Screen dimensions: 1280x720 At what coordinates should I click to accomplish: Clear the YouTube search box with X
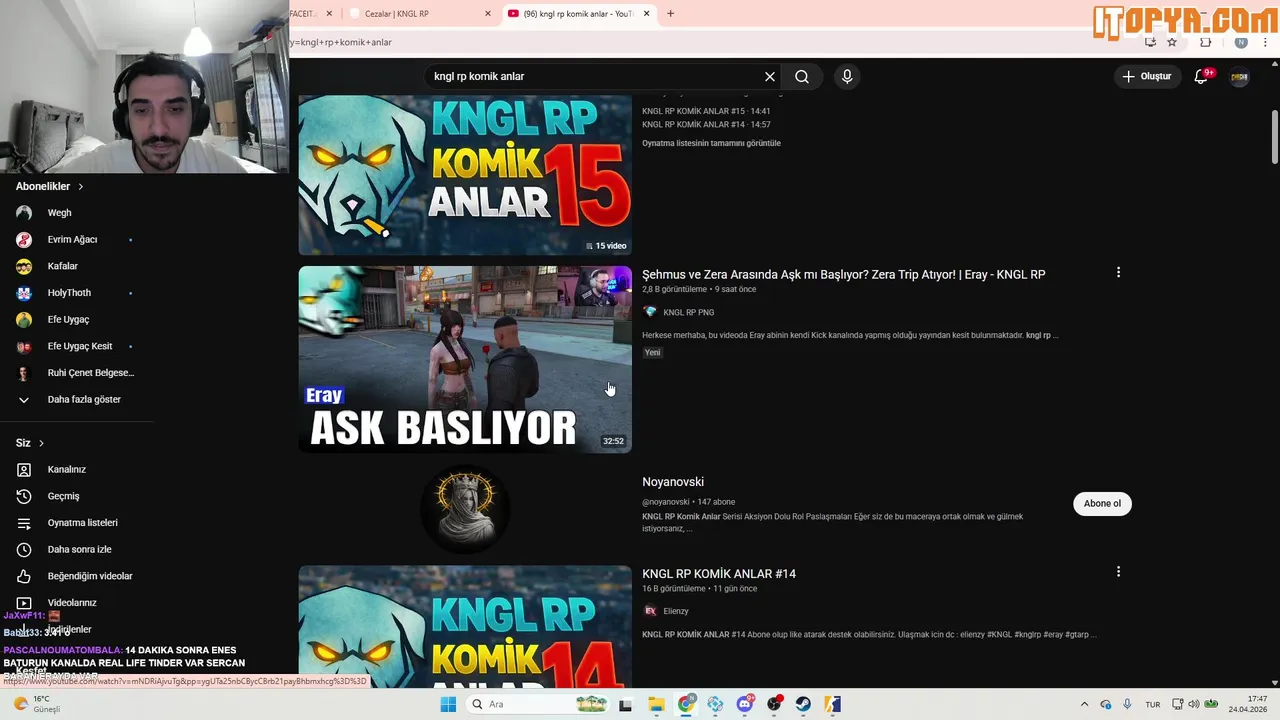770,76
